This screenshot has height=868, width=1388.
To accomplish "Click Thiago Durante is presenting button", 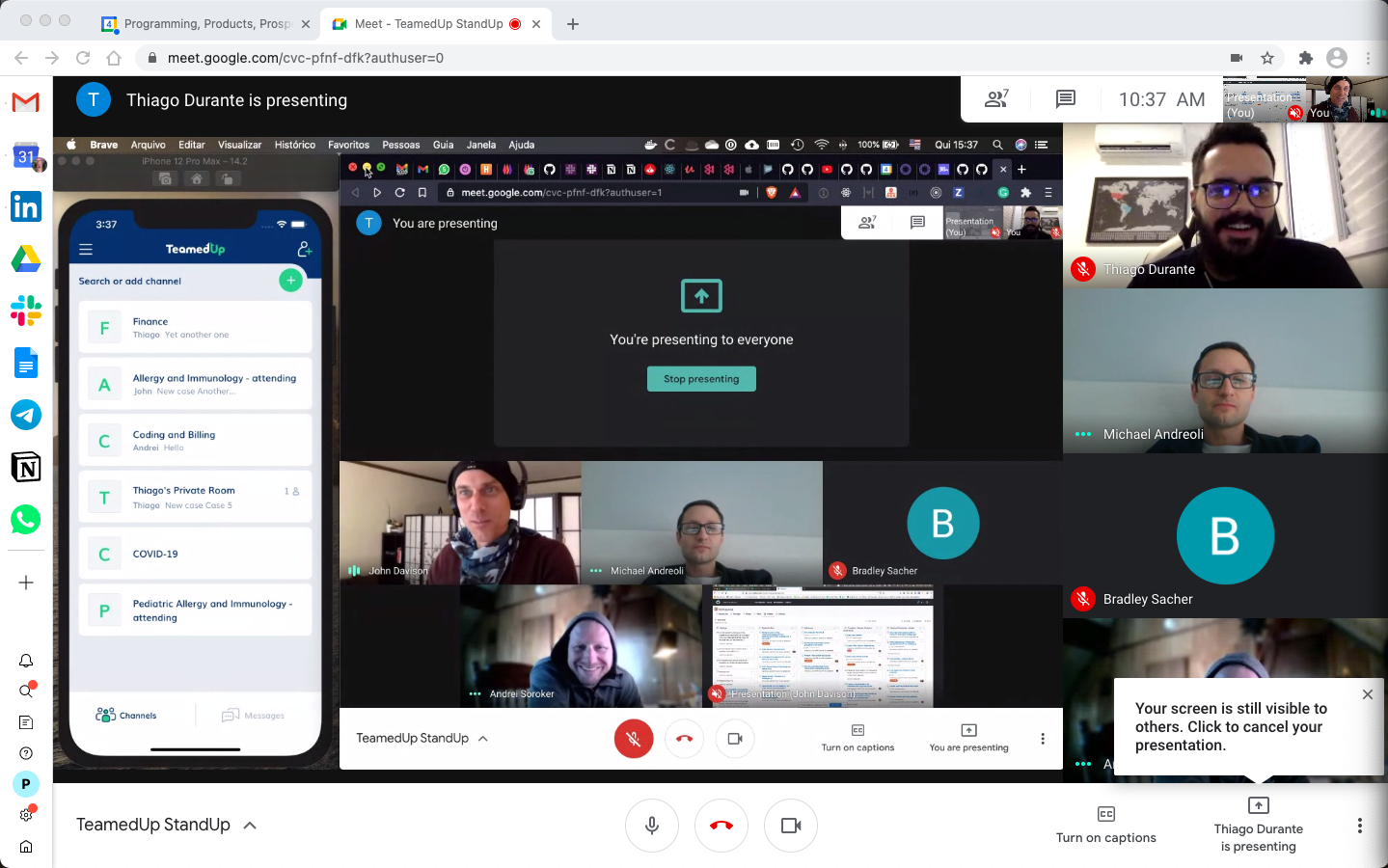I will [1258, 826].
